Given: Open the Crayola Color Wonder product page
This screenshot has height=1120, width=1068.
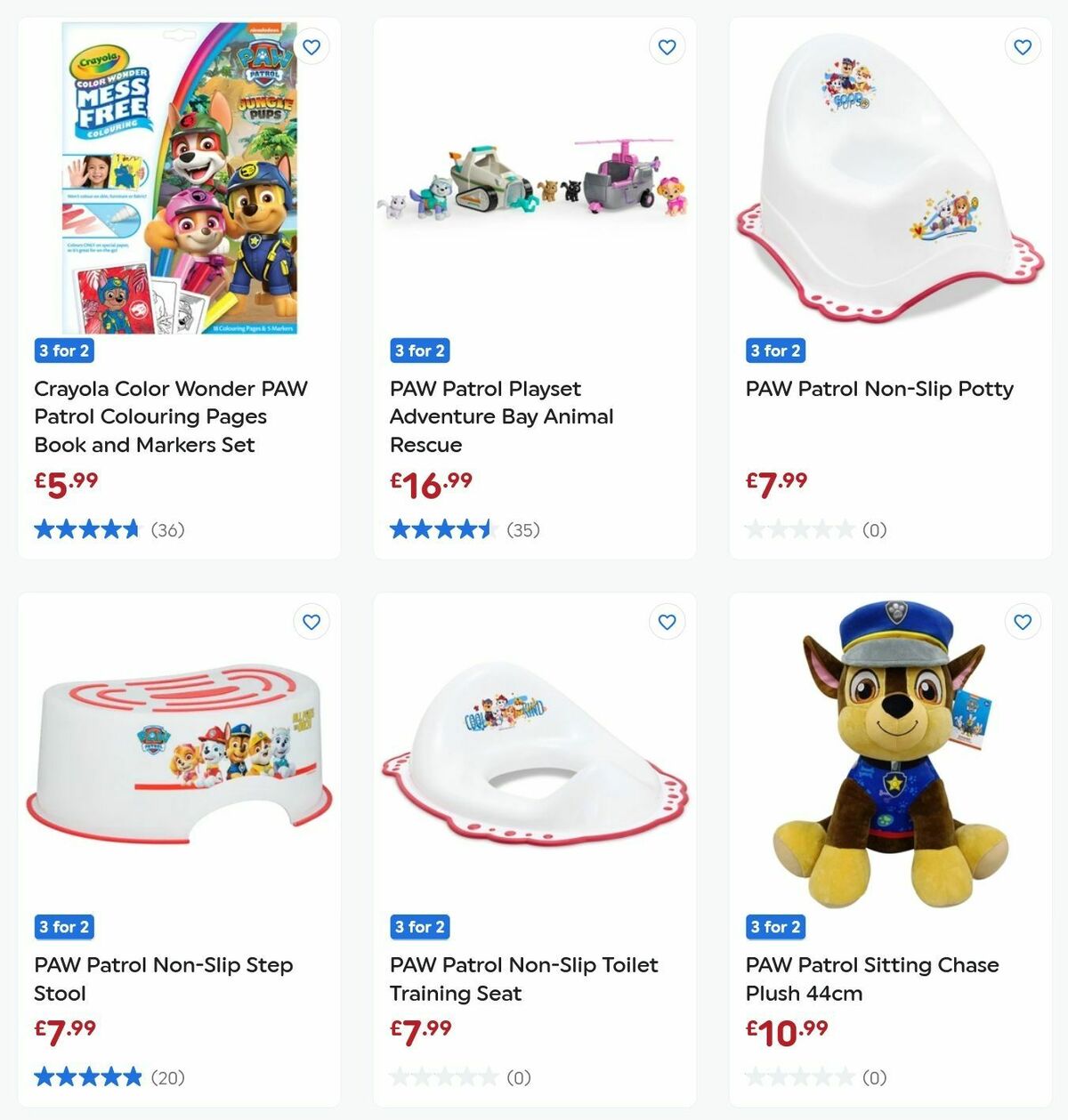Looking at the screenshot, I should coord(169,416).
